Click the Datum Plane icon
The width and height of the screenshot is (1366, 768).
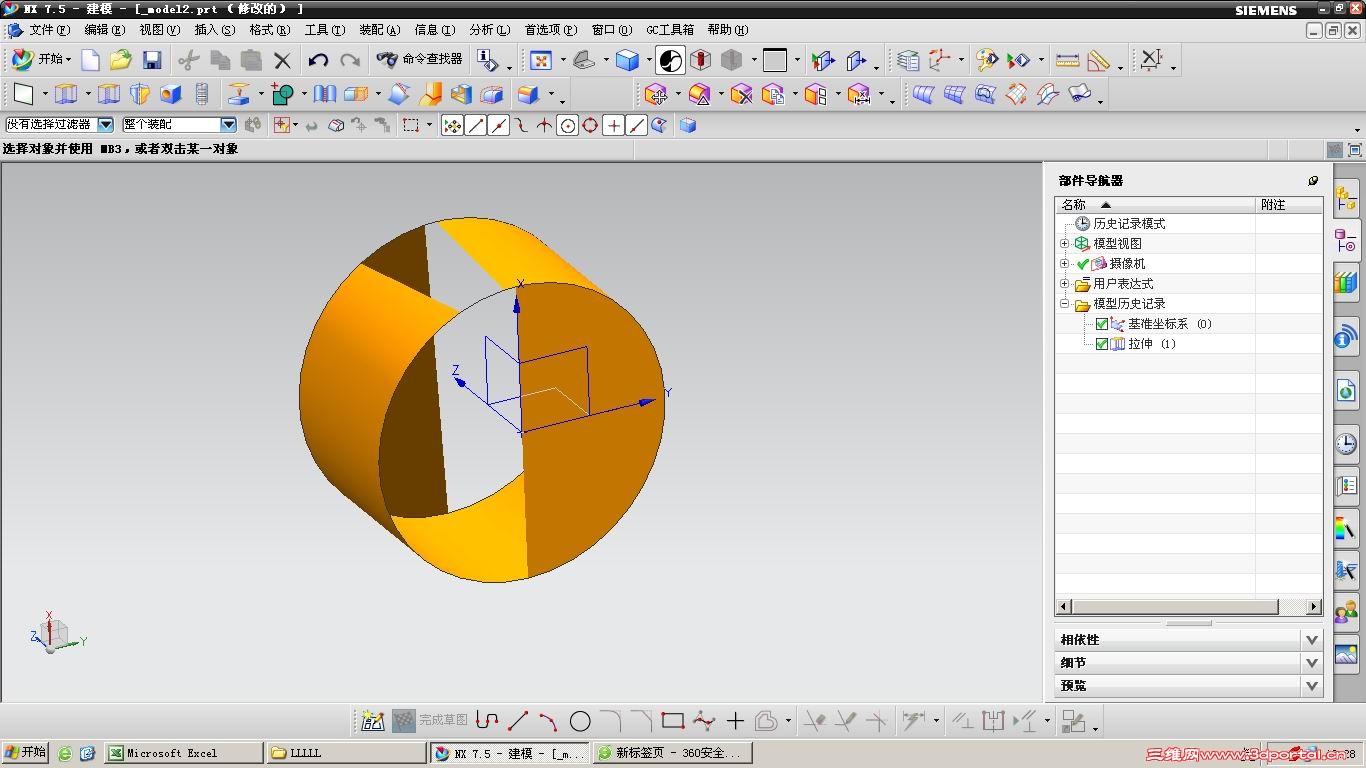pos(24,94)
